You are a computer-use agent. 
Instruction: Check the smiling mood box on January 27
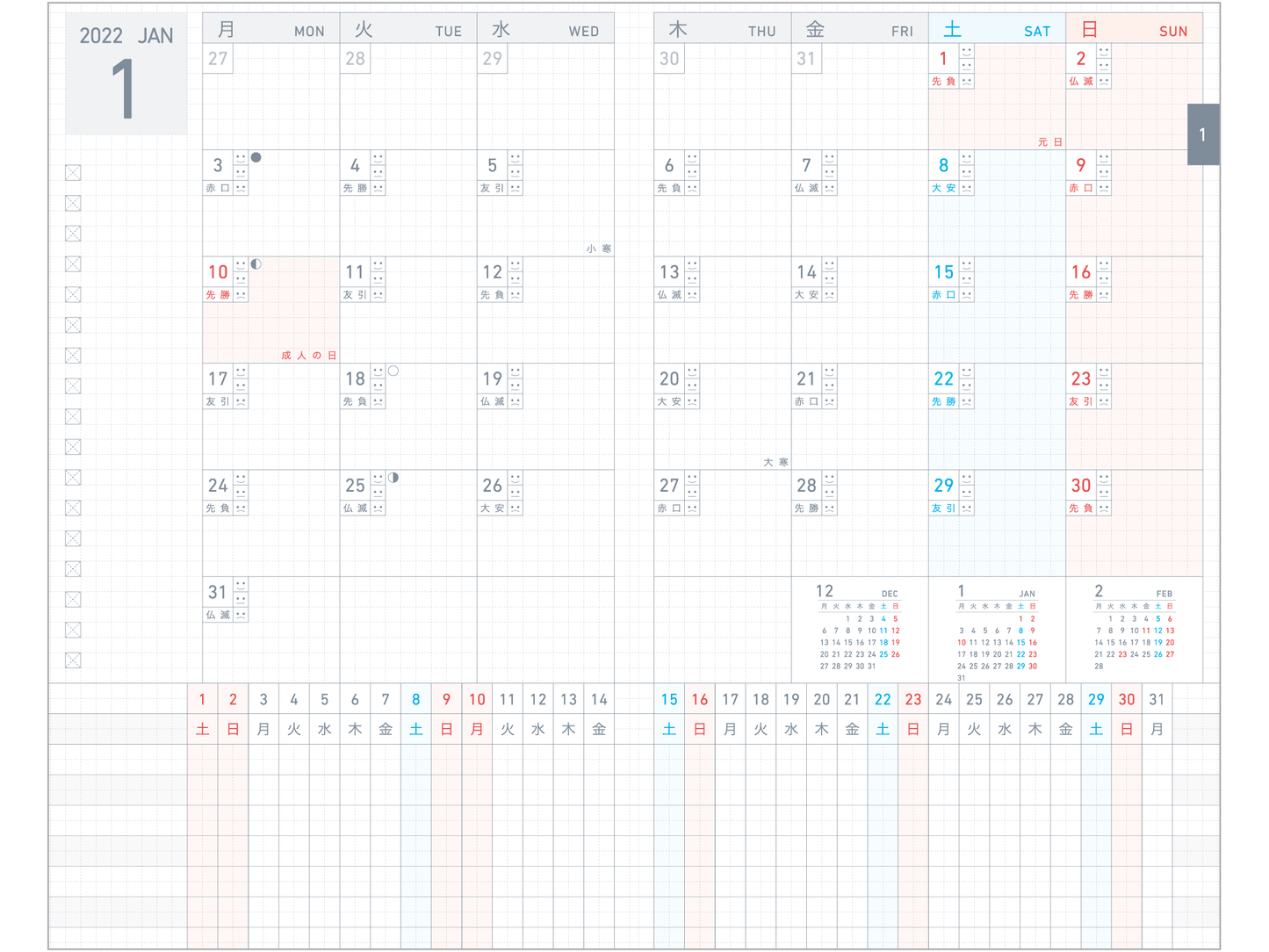coord(692,478)
